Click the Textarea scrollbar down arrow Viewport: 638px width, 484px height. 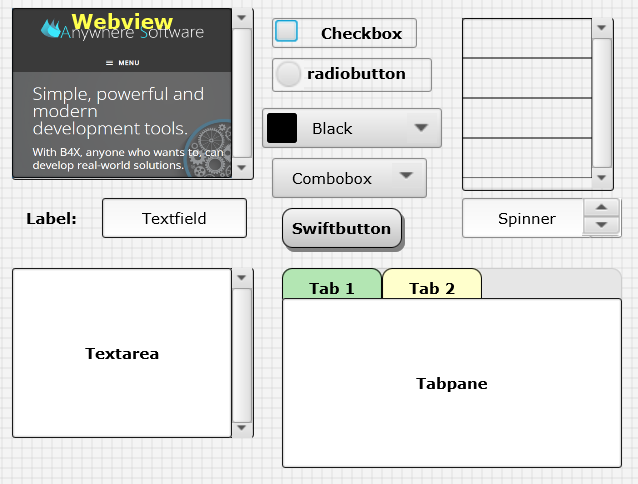pyautogui.click(x=242, y=428)
